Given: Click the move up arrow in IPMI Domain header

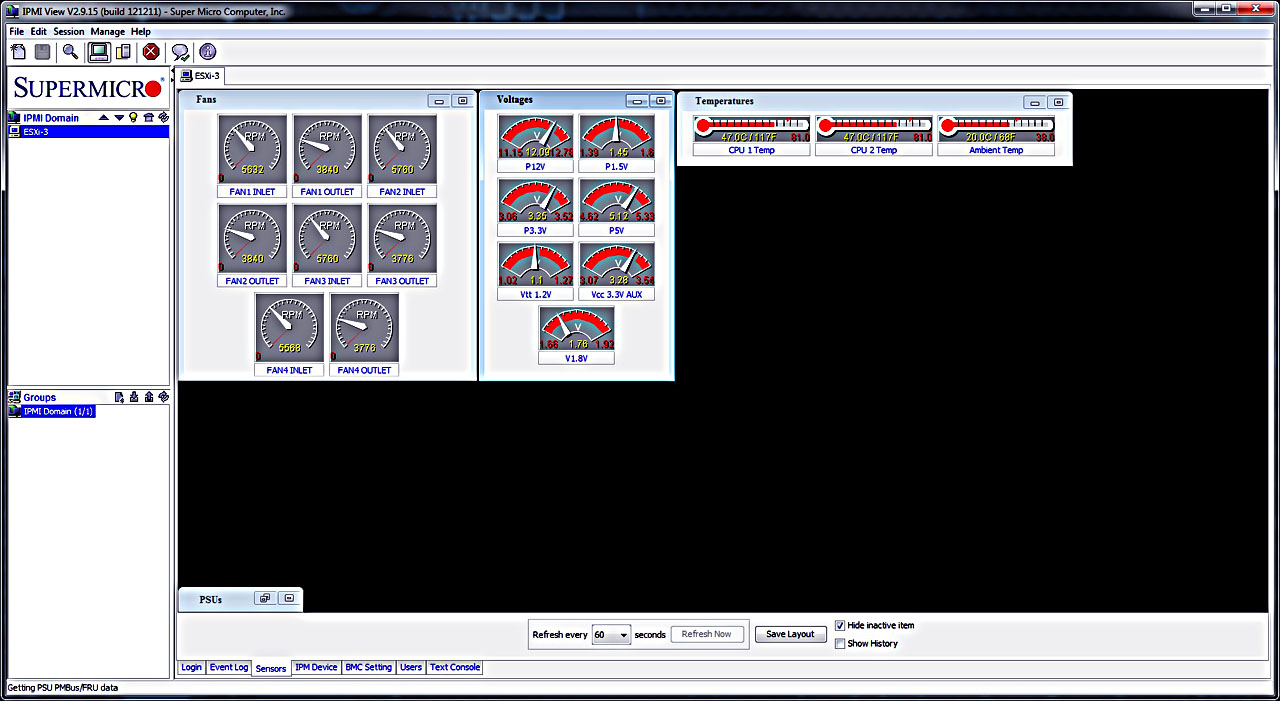Looking at the screenshot, I should click(104, 118).
